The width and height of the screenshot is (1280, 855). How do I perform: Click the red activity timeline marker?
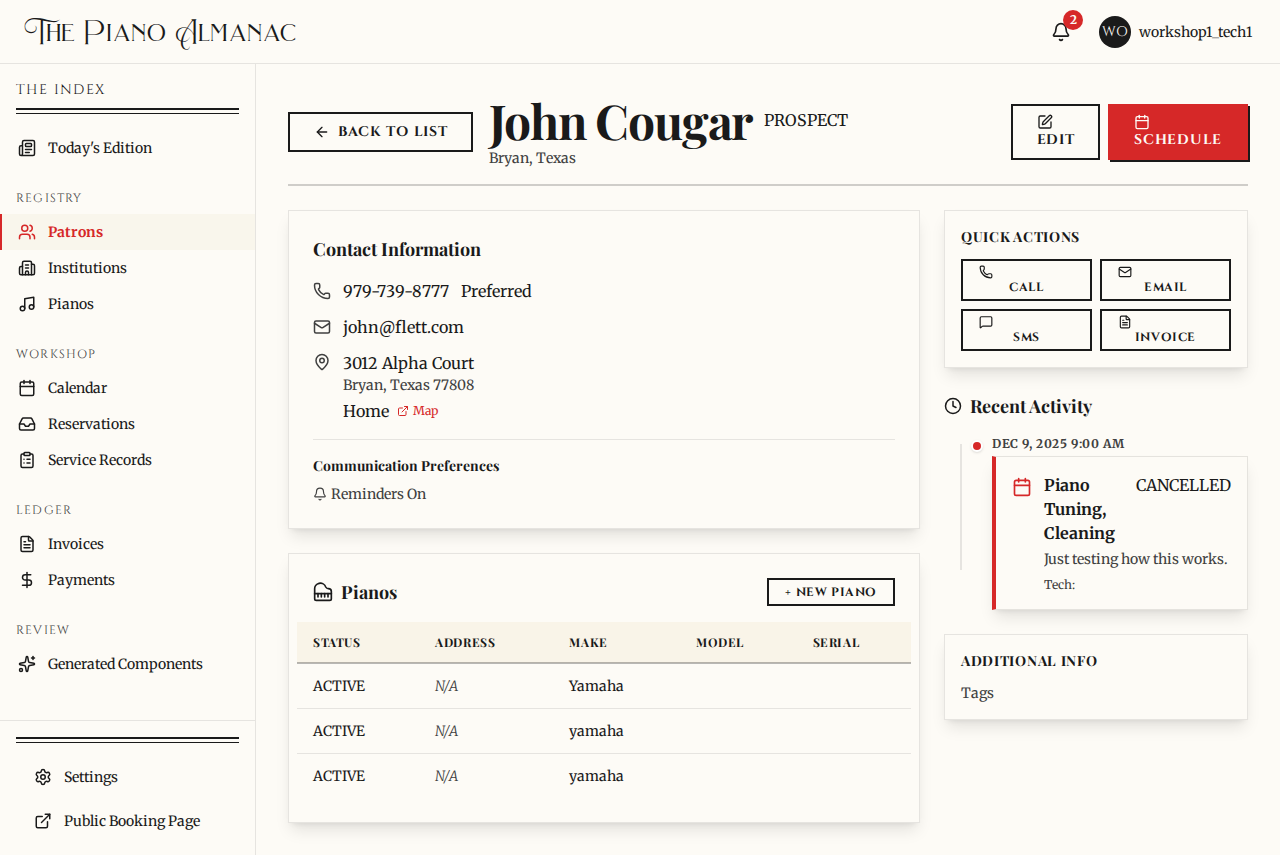[977, 446]
